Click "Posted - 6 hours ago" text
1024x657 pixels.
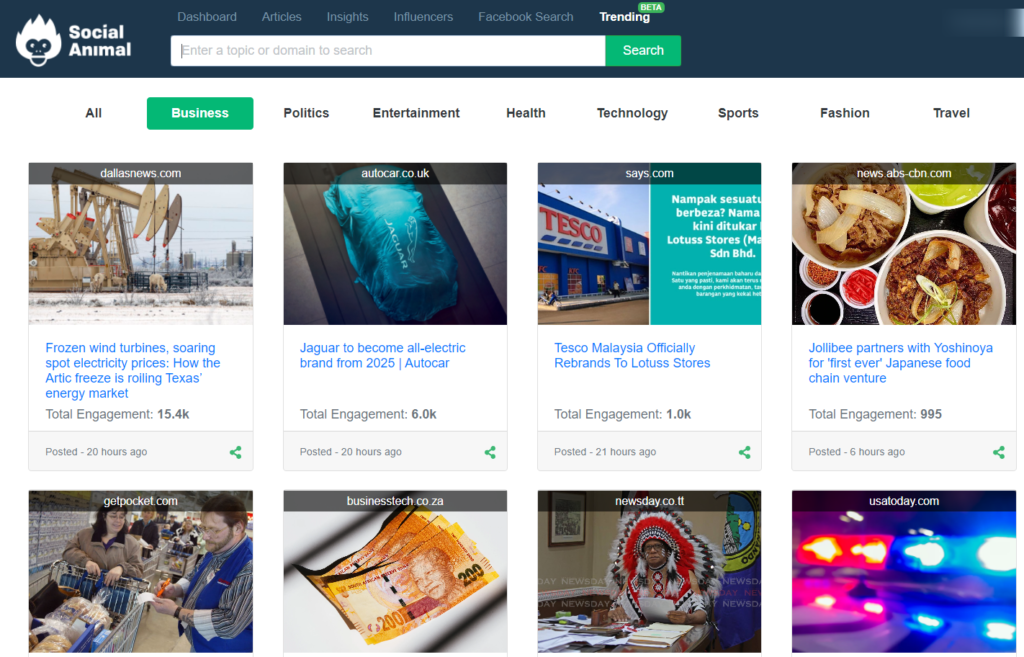click(x=857, y=452)
